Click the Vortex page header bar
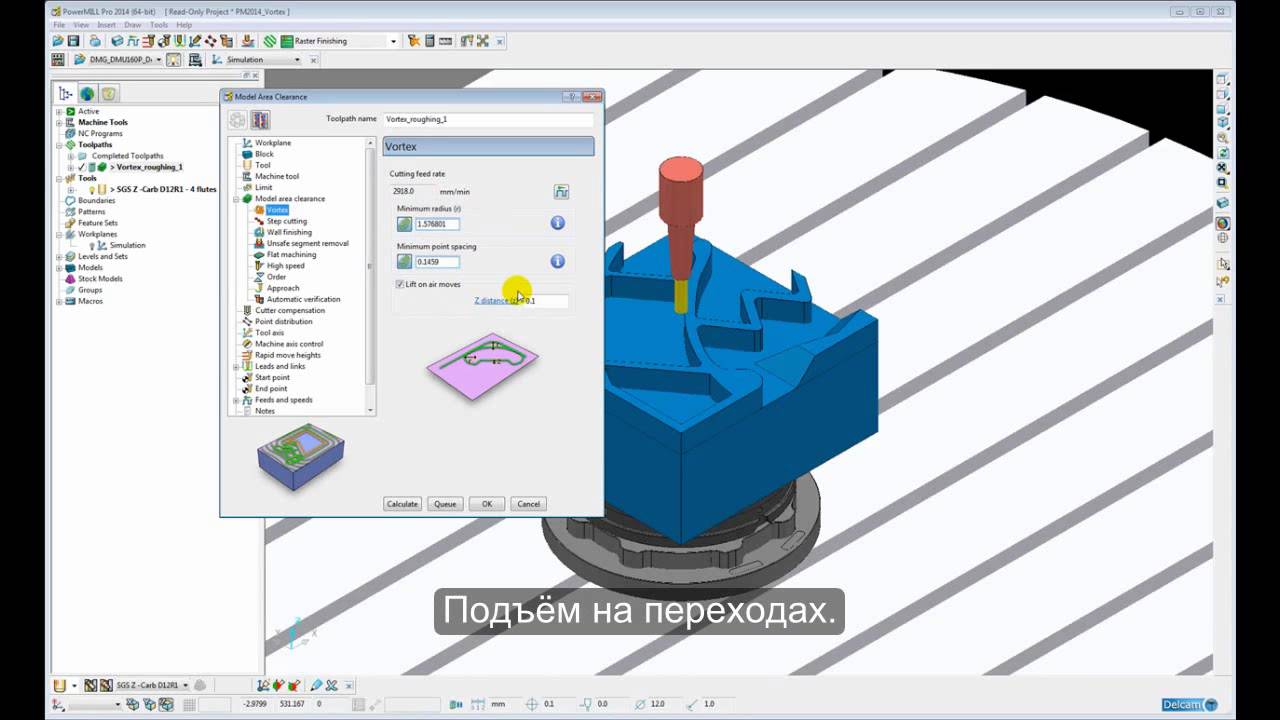1280x720 pixels. pos(488,146)
